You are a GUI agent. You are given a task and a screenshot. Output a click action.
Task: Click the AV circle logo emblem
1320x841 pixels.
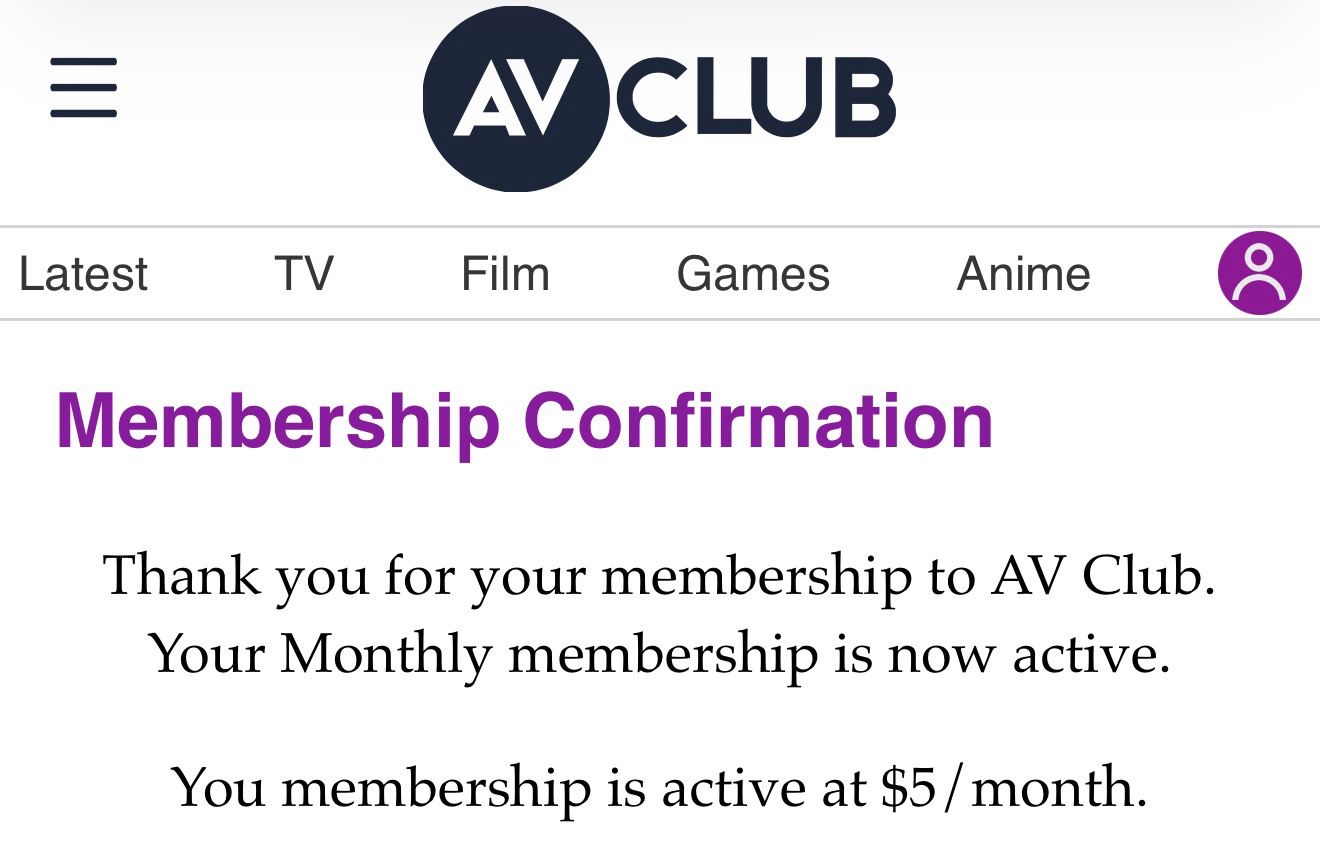click(514, 98)
